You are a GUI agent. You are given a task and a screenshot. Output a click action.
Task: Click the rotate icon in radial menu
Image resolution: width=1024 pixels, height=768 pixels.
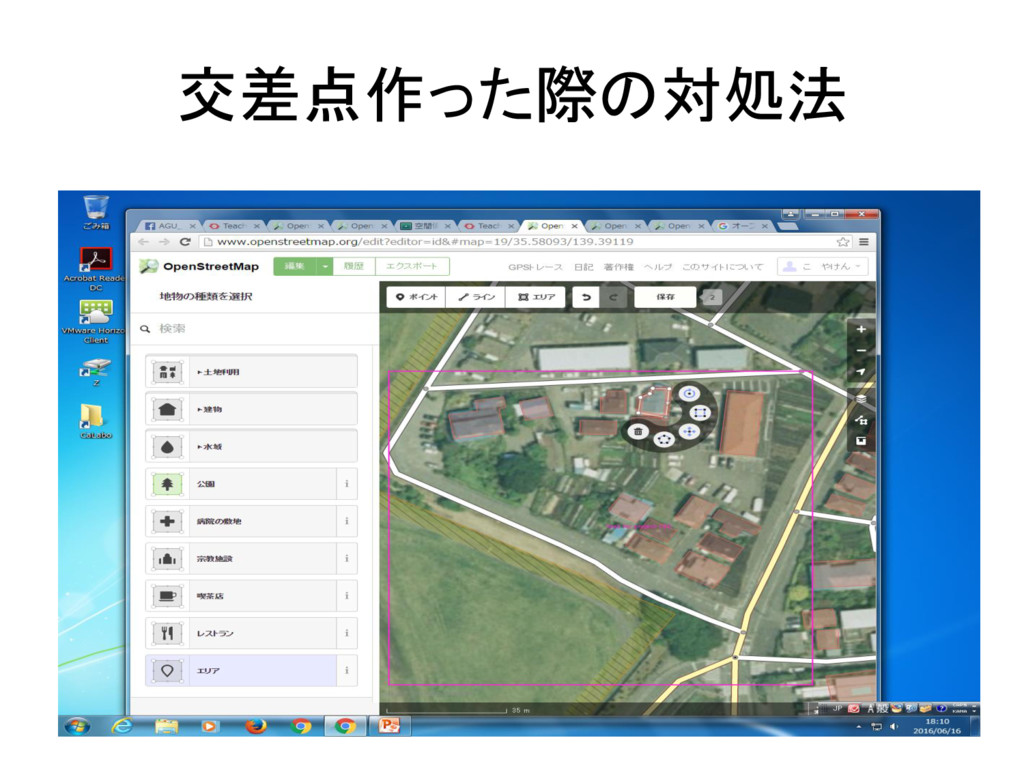688,394
